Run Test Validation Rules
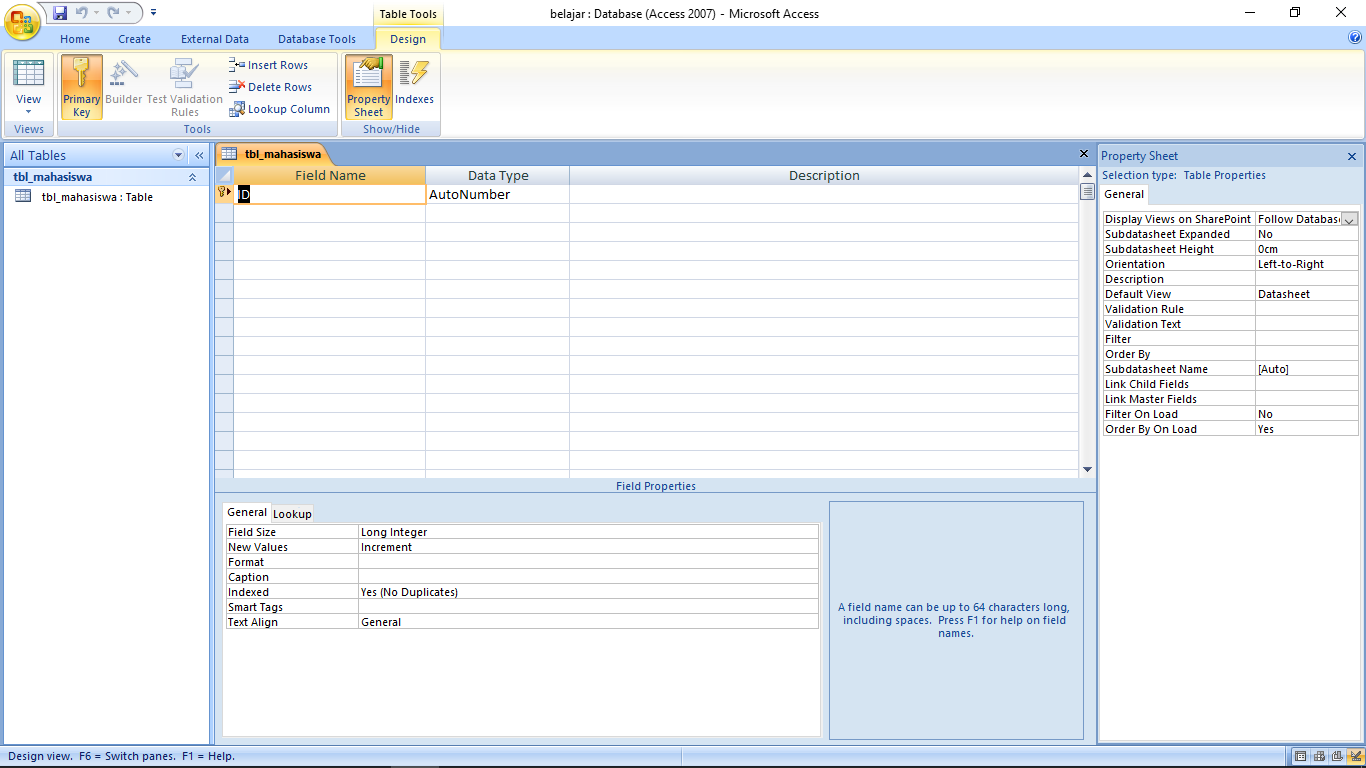The height and width of the screenshot is (768, 1366). point(185,87)
